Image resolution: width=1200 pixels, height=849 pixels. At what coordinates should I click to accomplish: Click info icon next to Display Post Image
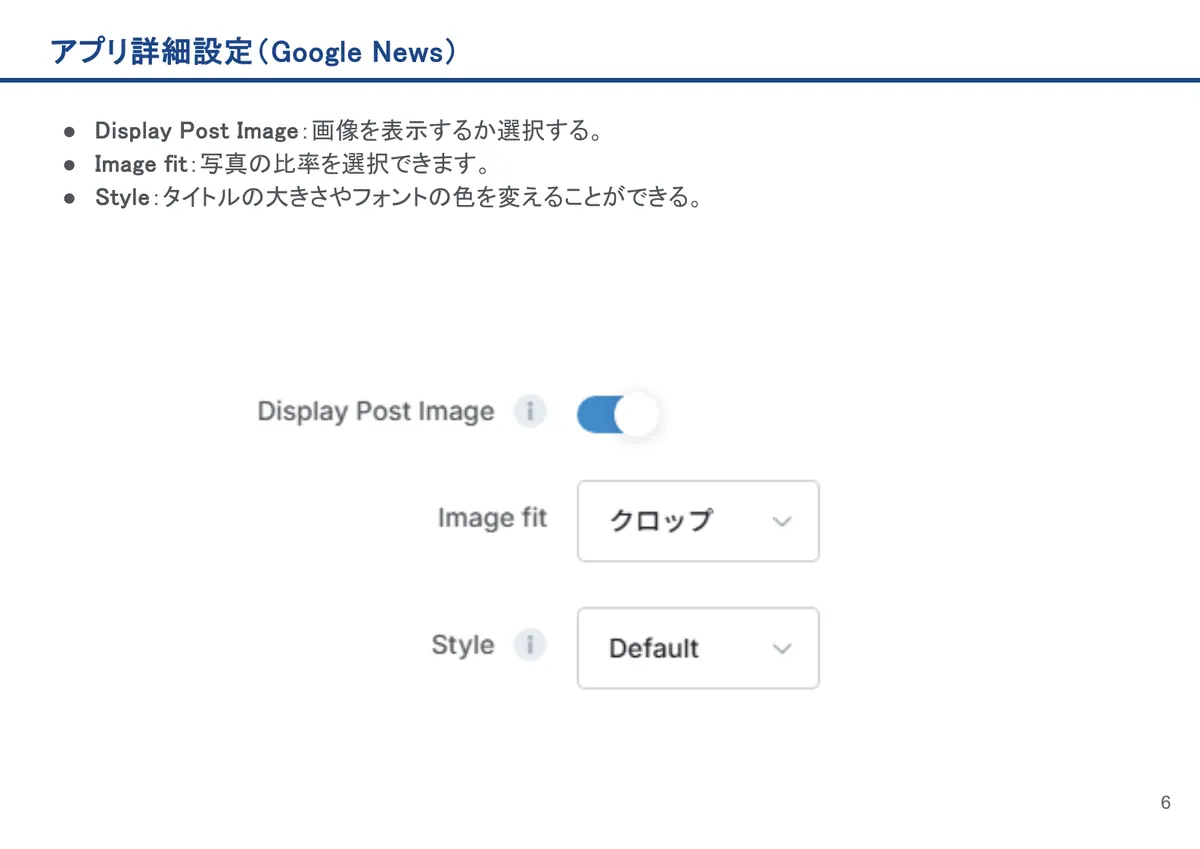530,412
